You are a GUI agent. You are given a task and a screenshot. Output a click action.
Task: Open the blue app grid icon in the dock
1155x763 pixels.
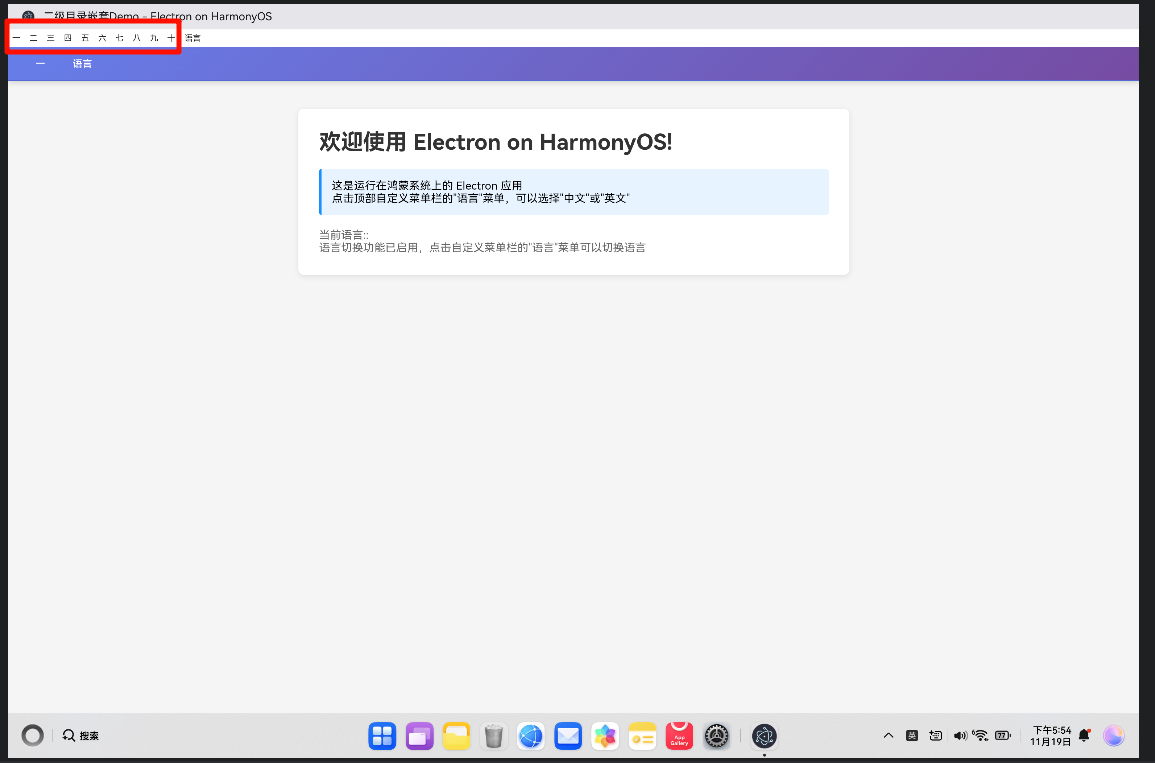382,735
